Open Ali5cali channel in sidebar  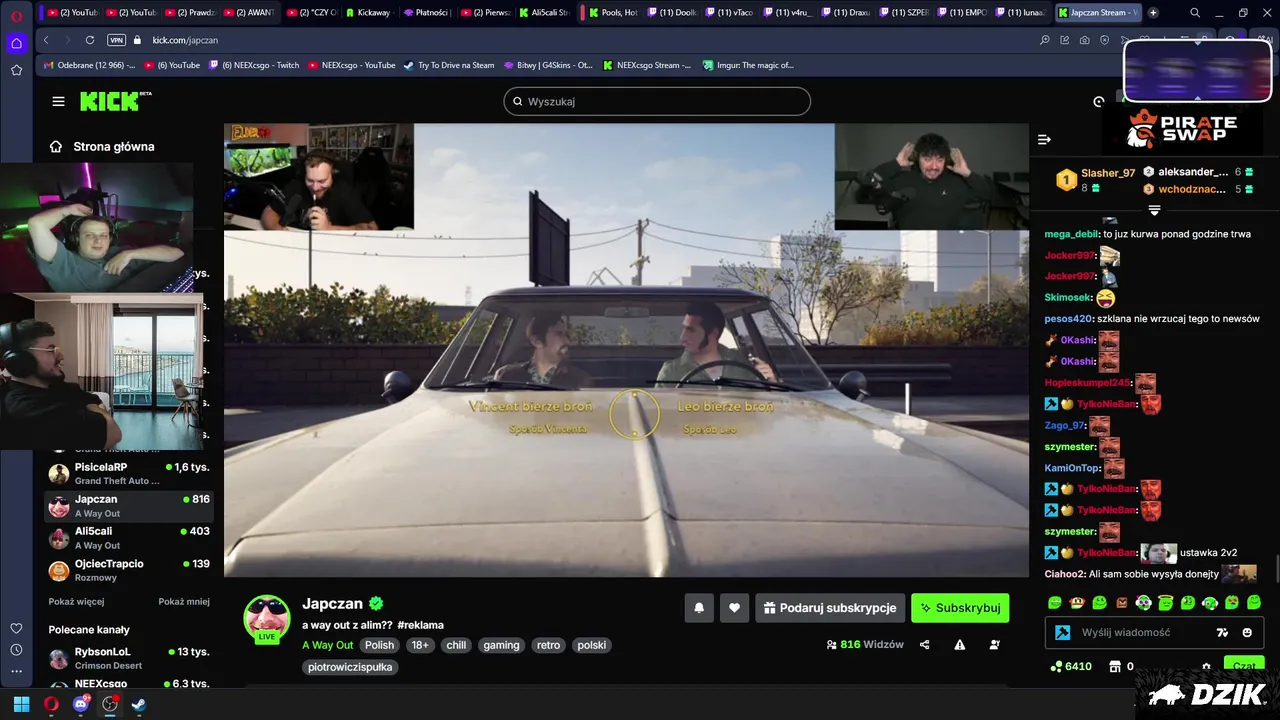click(x=130, y=537)
